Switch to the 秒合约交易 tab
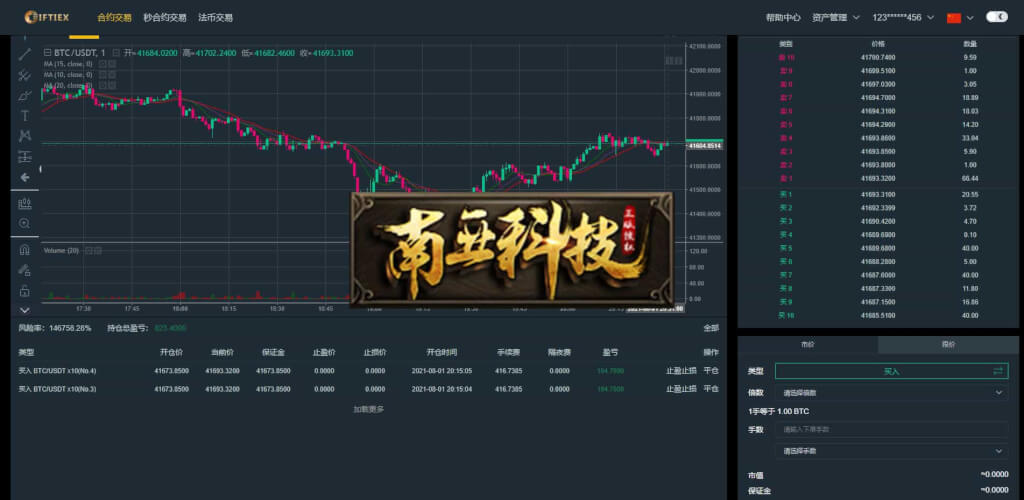 (x=165, y=18)
